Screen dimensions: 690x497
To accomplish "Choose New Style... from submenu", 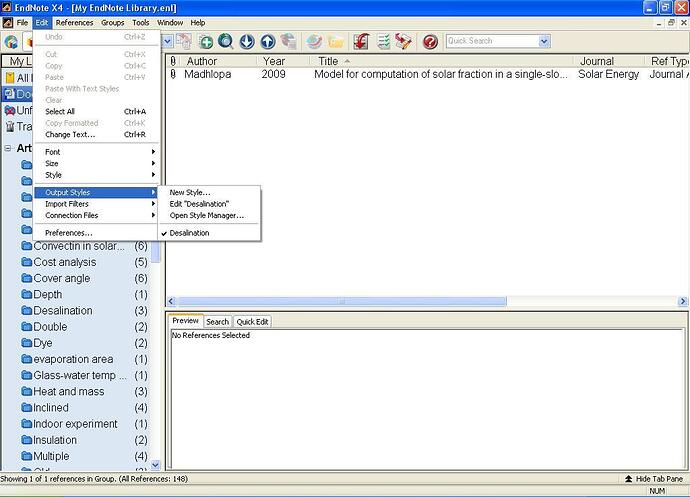I will click(x=209, y=192).
